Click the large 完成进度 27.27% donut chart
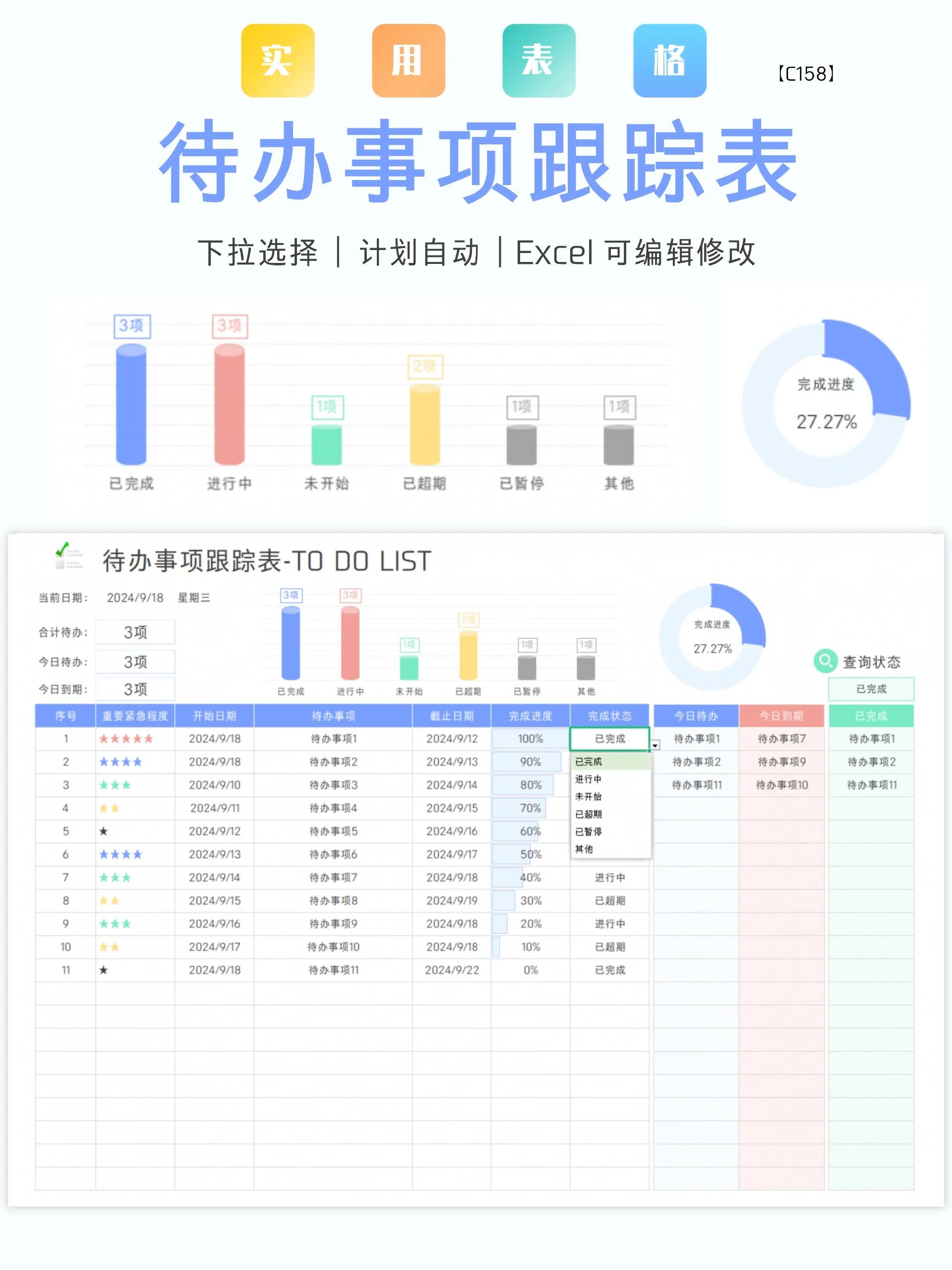 pyautogui.click(x=827, y=404)
